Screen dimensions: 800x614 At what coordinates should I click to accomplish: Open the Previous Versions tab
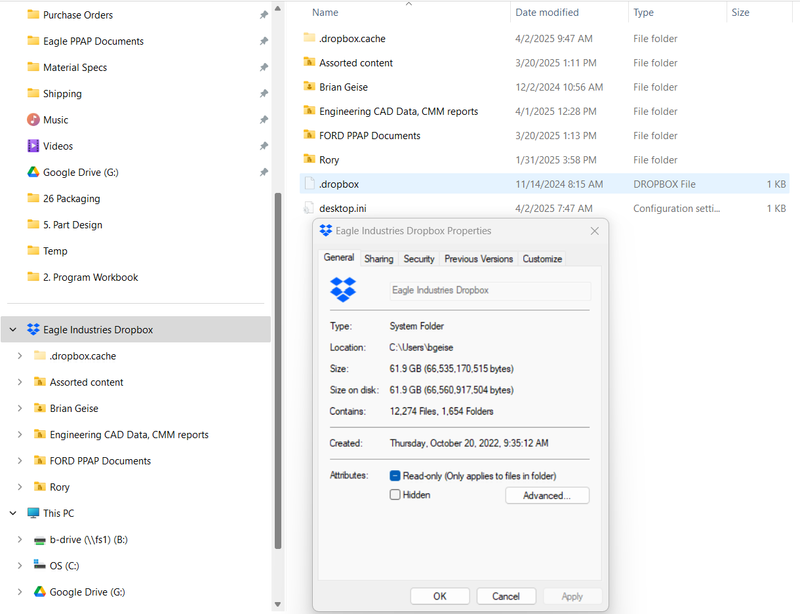coord(478,259)
